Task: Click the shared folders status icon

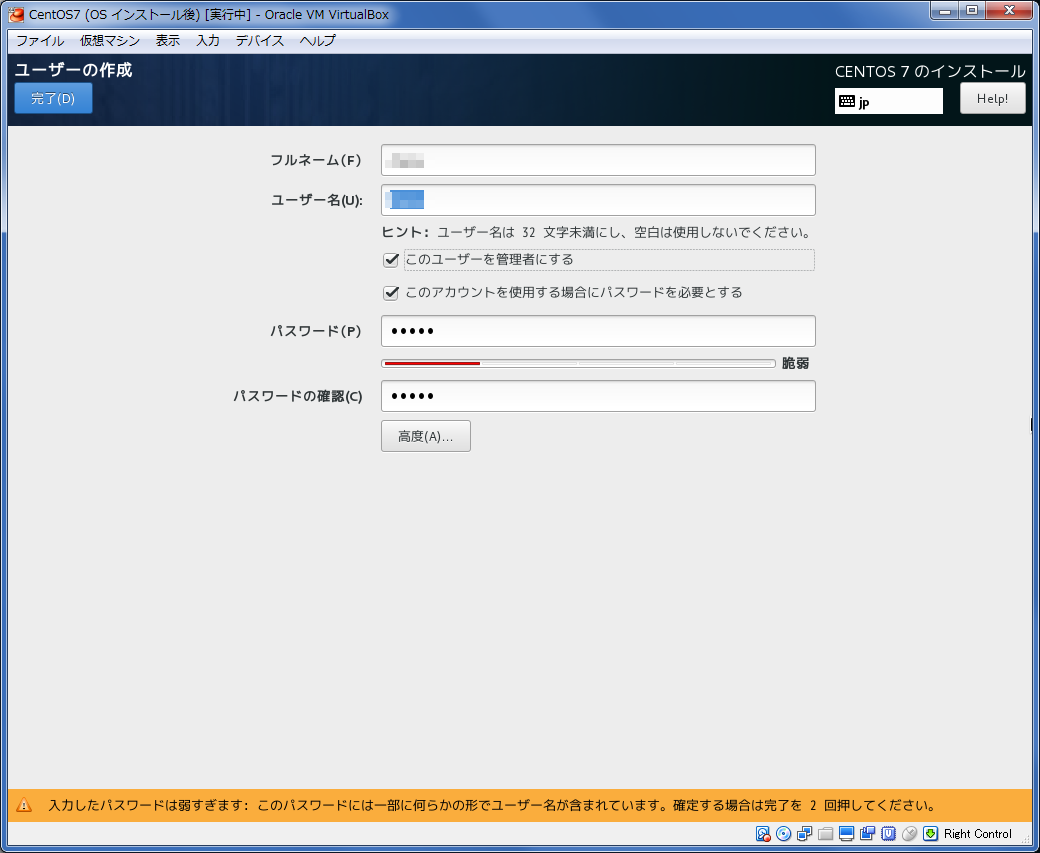Action: (825, 834)
